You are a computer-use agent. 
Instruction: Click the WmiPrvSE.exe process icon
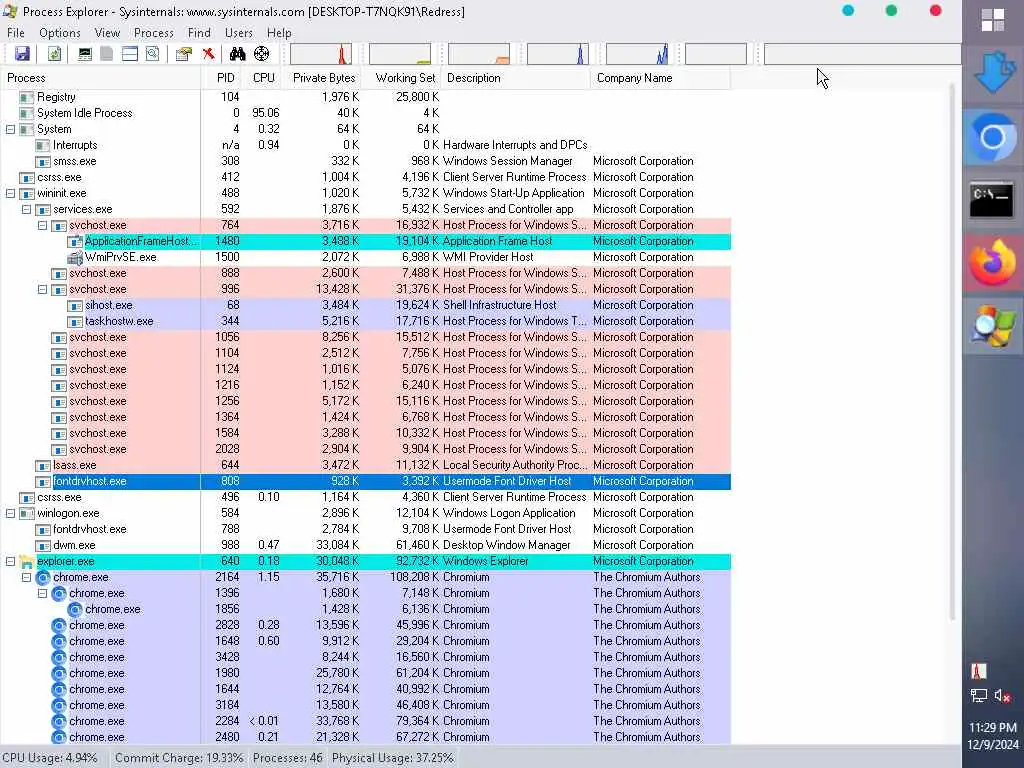click(x=75, y=257)
